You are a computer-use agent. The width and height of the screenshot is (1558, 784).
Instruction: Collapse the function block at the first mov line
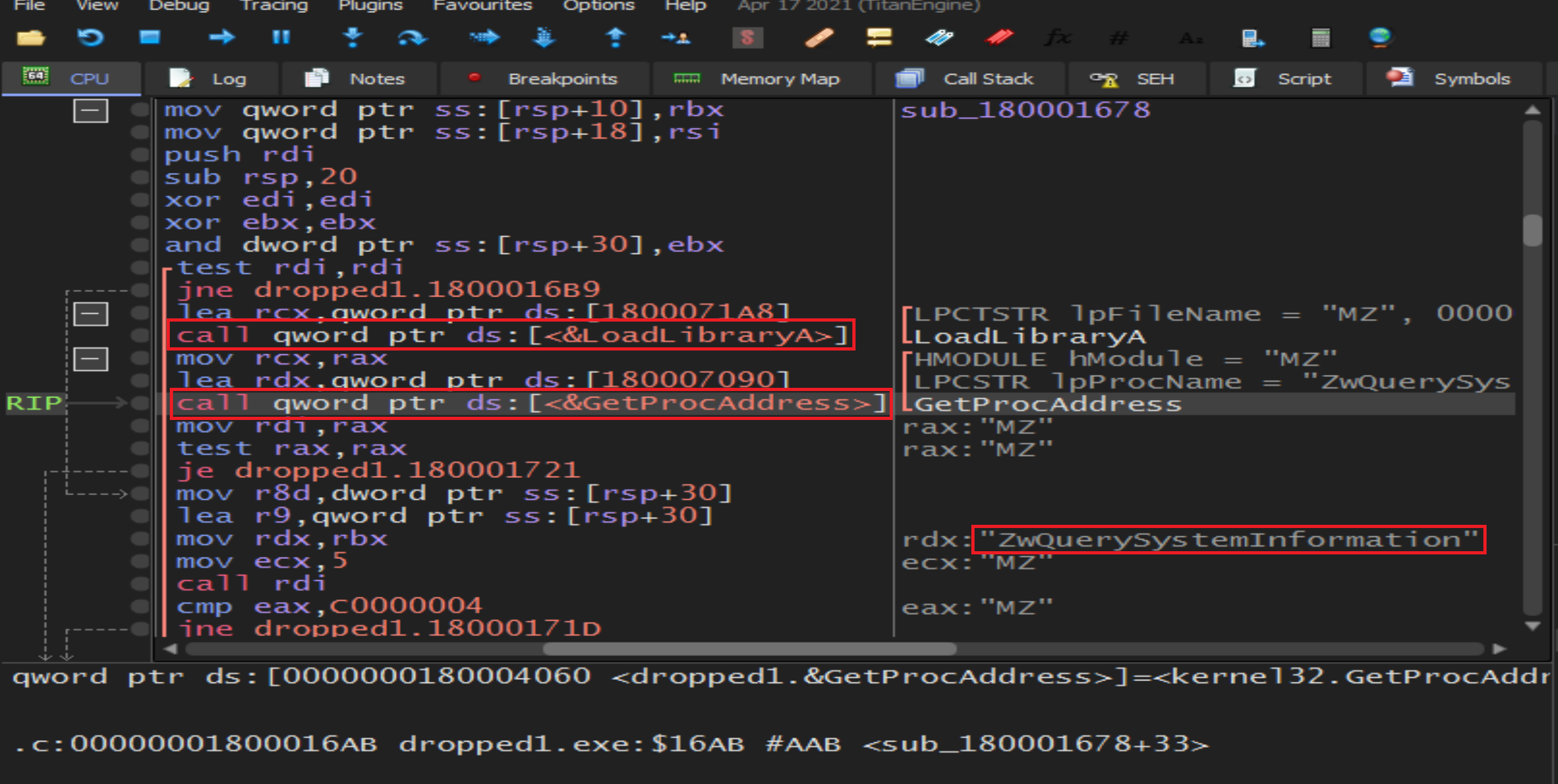pyautogui.click(x=90, y=111)
